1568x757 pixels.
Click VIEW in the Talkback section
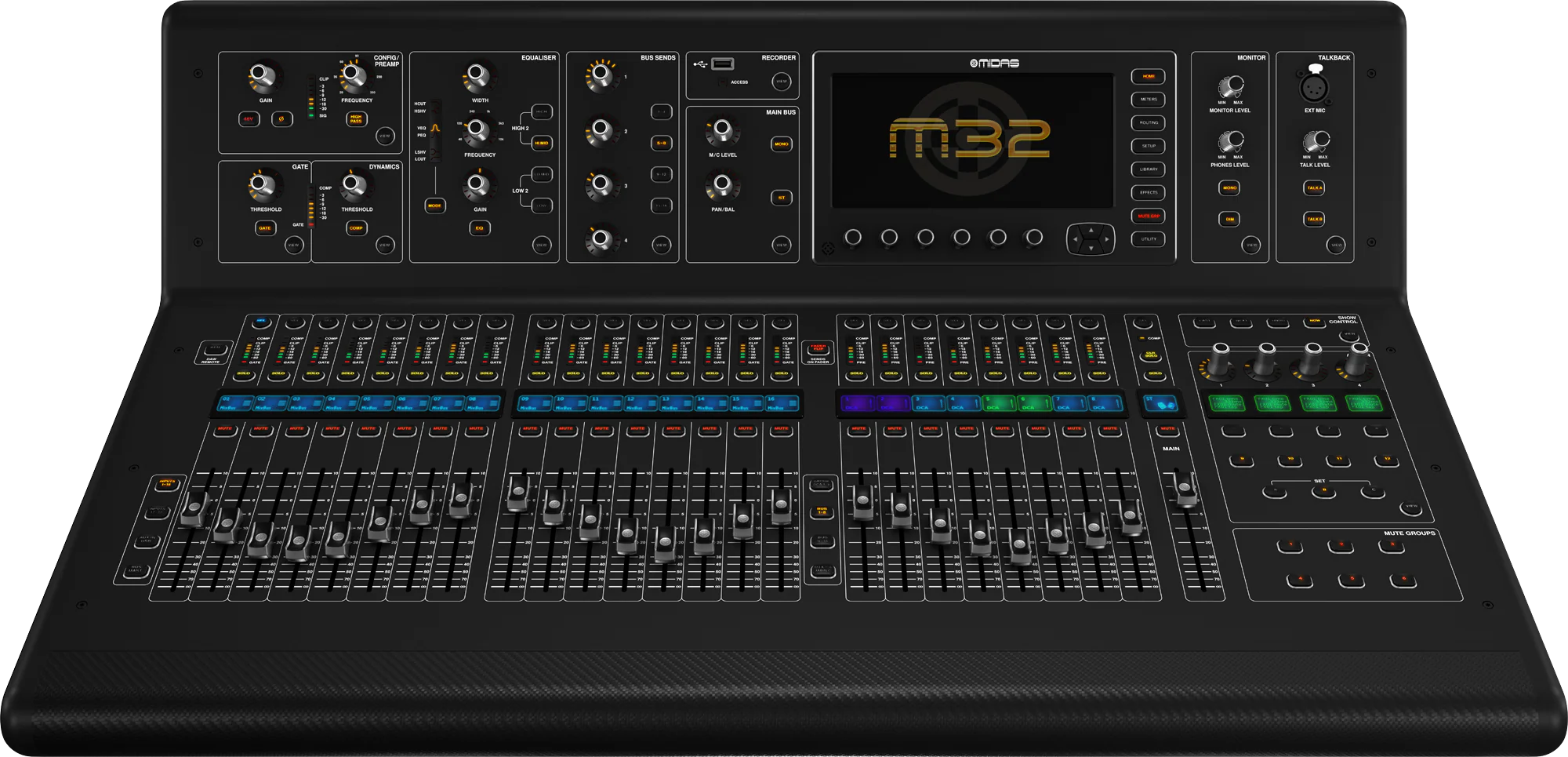click(x=1336, y=245)
